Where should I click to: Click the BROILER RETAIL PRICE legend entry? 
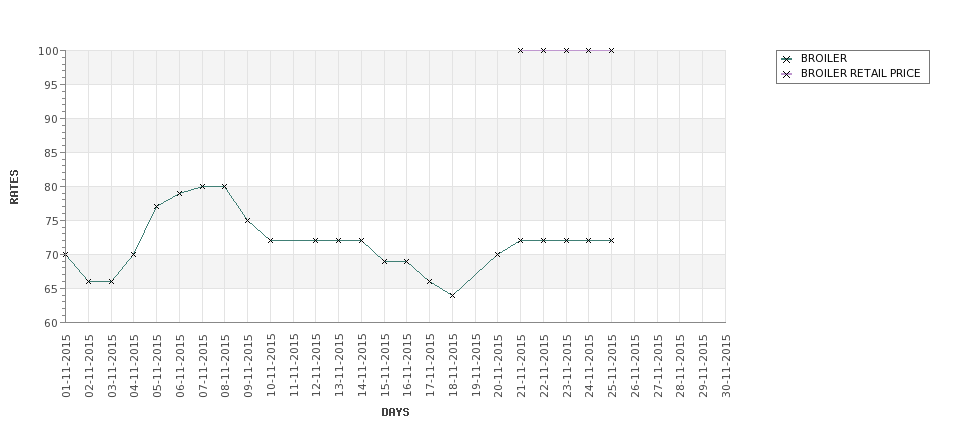[x=851, y=73]
